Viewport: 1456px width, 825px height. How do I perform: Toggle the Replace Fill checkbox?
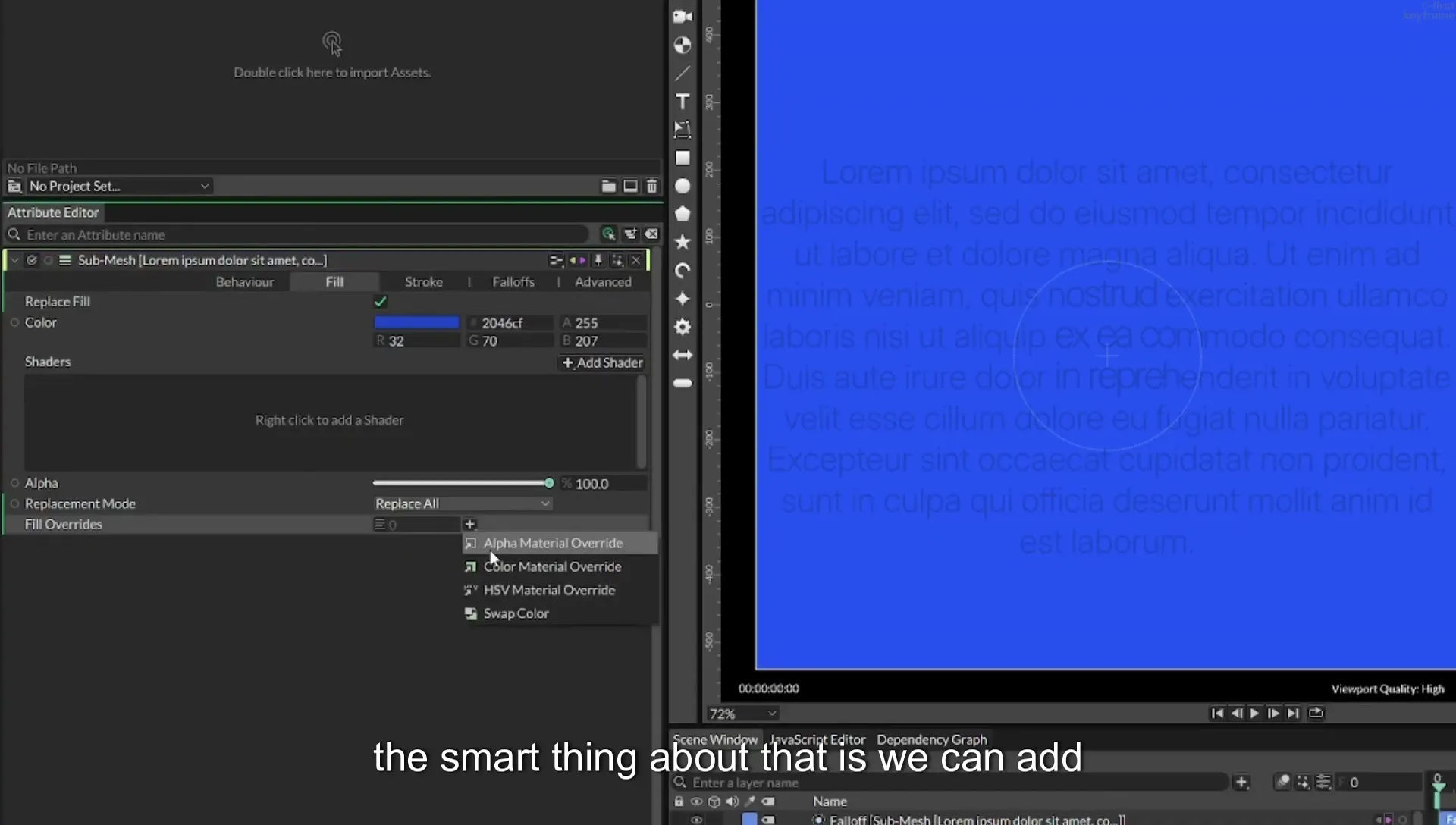click(x=381, y=302)
